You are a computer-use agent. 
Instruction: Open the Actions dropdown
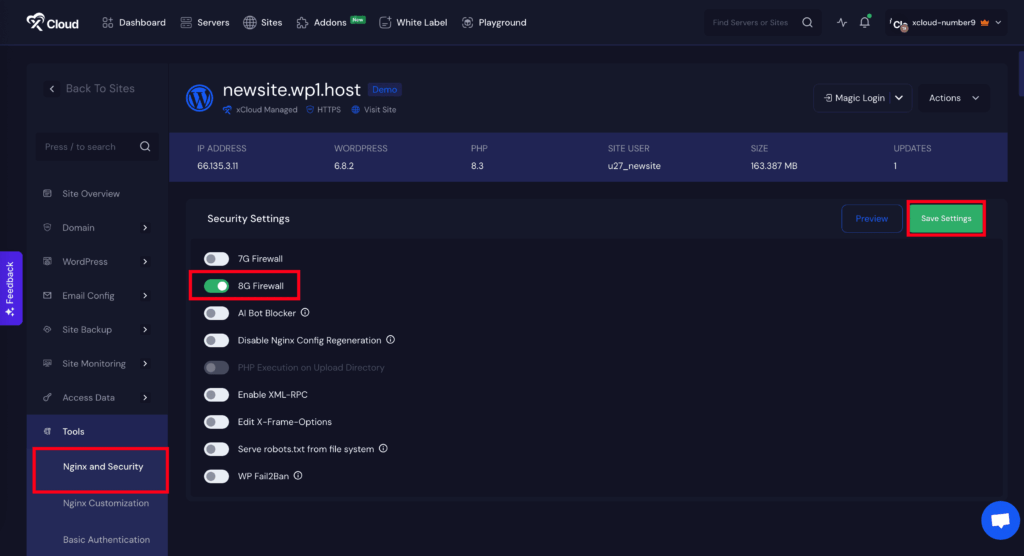click(953, 98)
